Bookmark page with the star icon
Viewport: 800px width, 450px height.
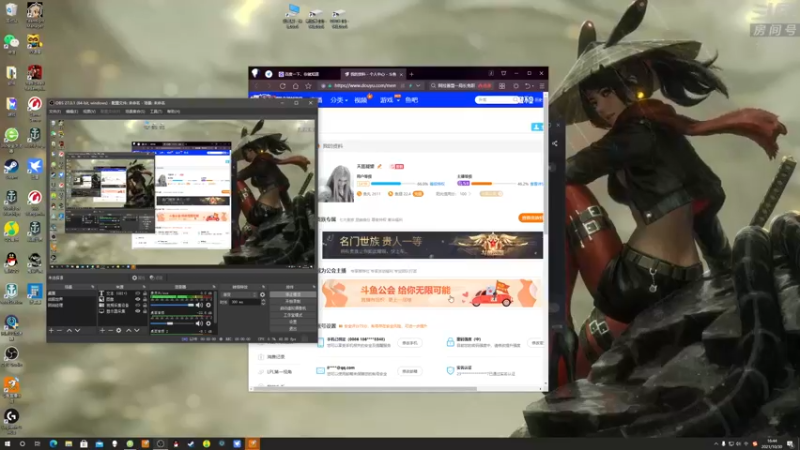(x=308, y=86)
